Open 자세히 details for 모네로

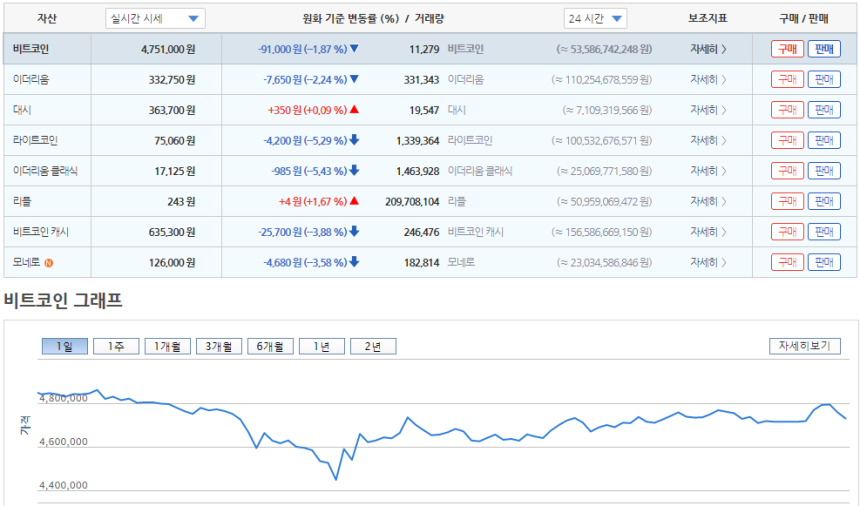(708, 262)
